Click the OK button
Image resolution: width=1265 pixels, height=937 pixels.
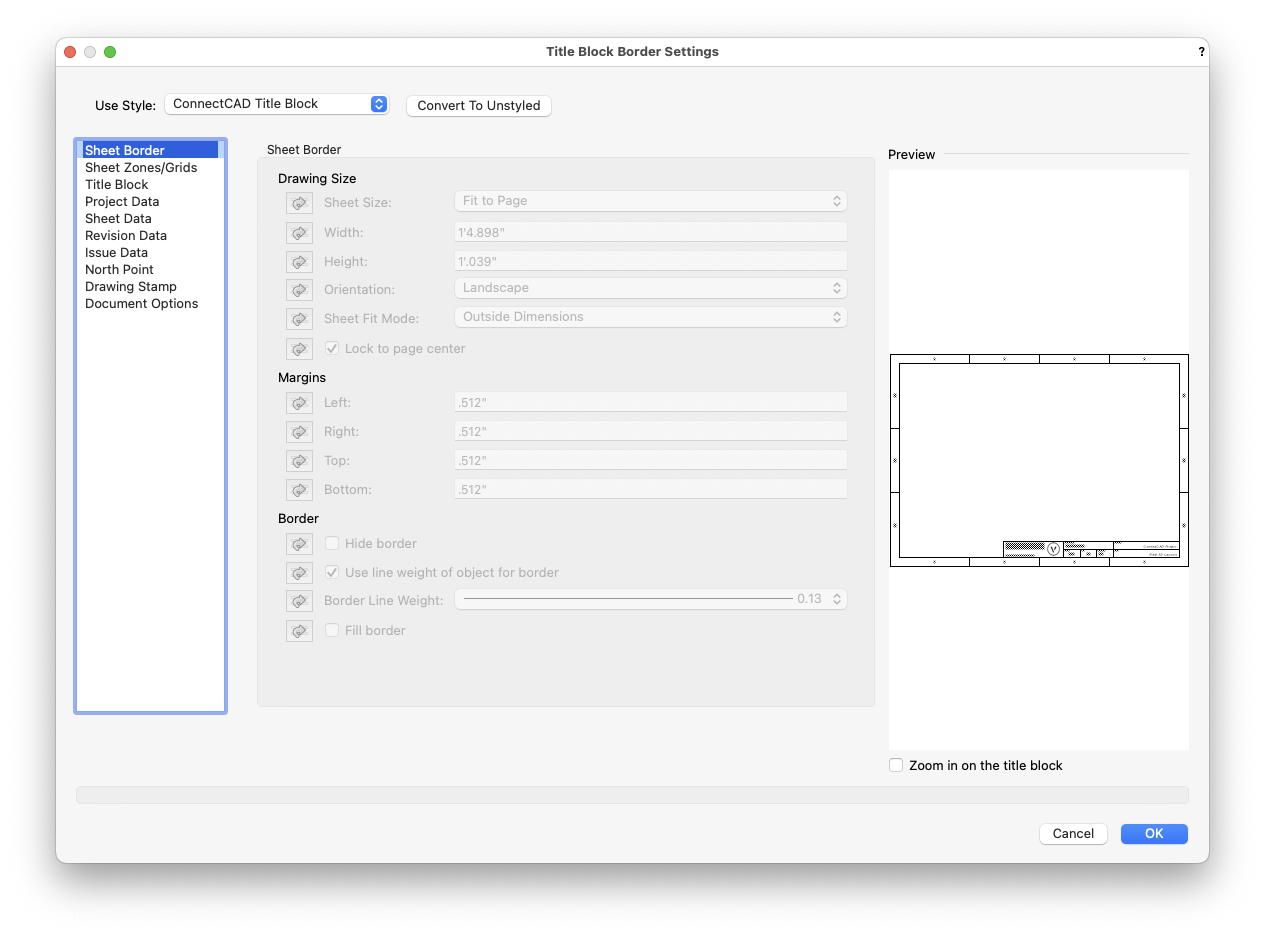1153,833
